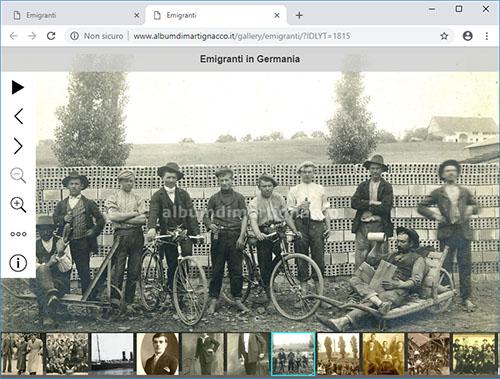
Task: Open more options via the three-circle icon
Action: 18,234
